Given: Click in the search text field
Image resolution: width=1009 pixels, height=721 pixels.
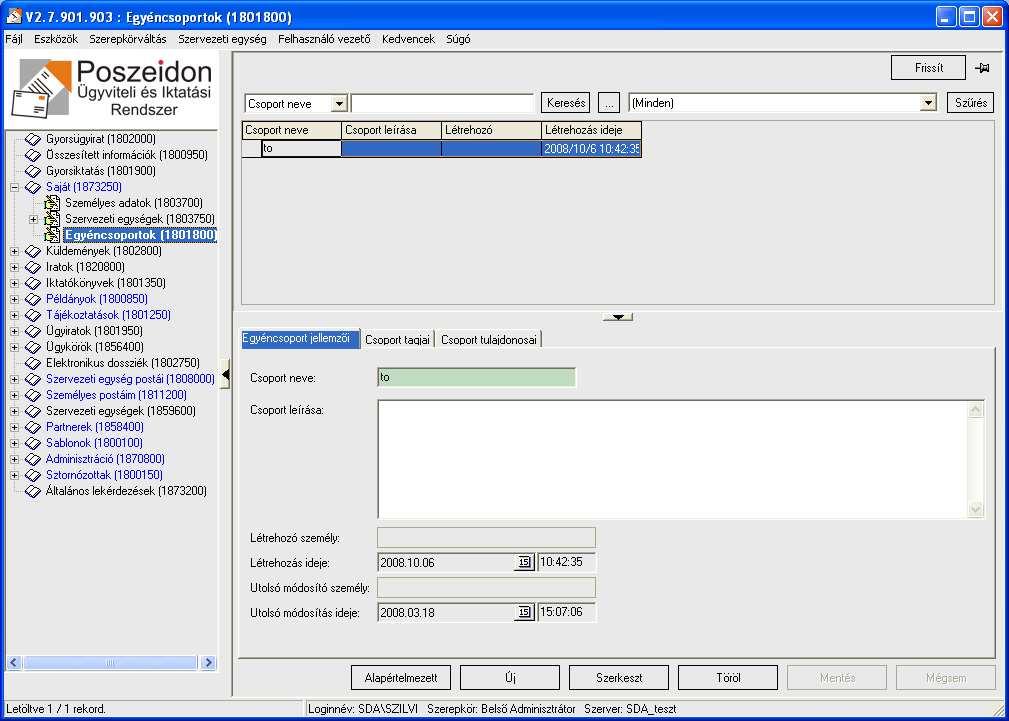Looking at the screenshot, I should pos(443,103).
